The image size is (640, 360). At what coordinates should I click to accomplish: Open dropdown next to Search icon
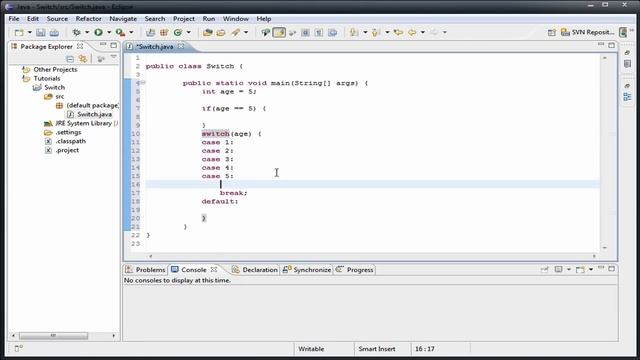pos(246,32)
